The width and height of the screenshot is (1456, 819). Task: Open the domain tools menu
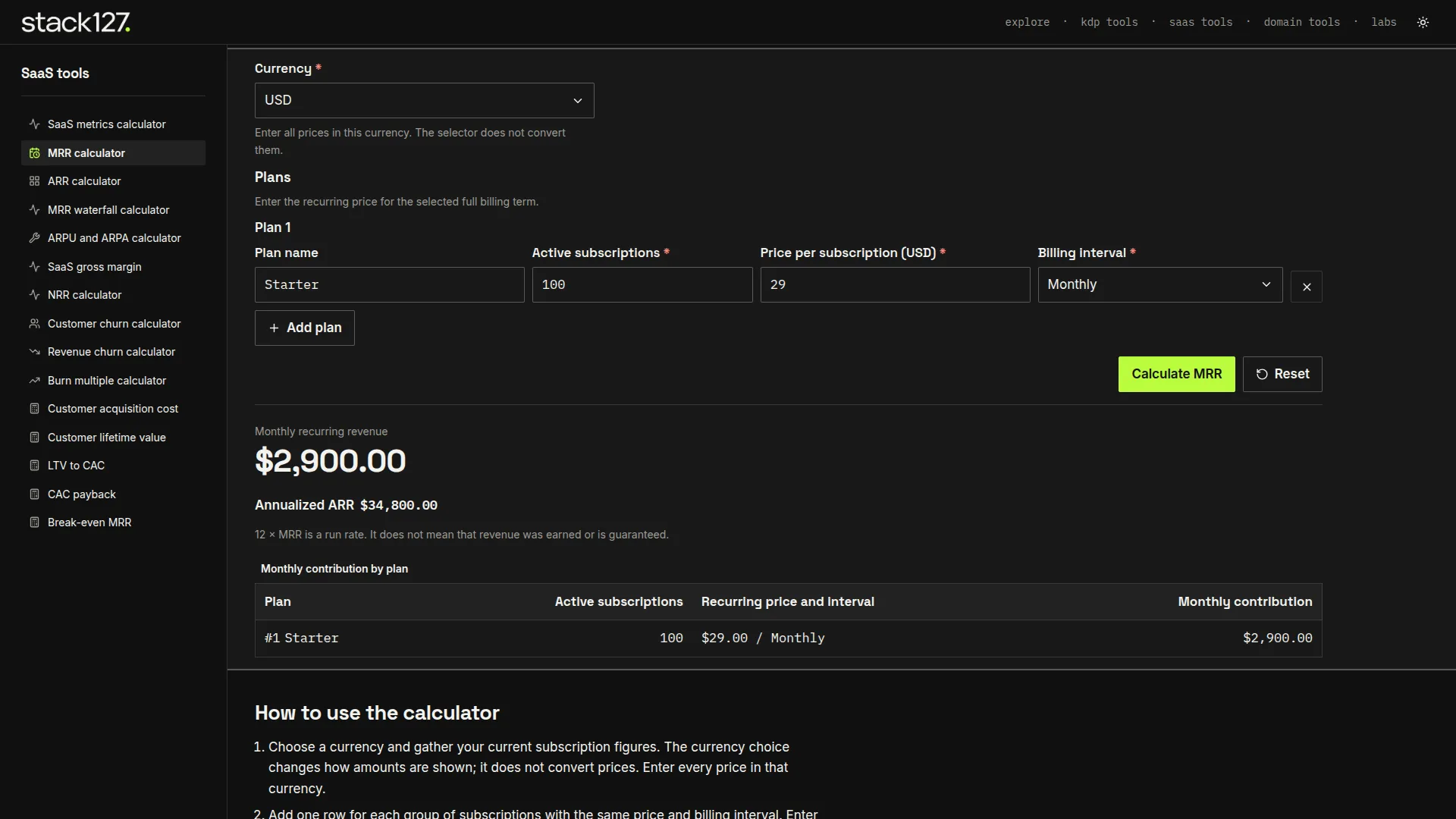pos(1301,22)
